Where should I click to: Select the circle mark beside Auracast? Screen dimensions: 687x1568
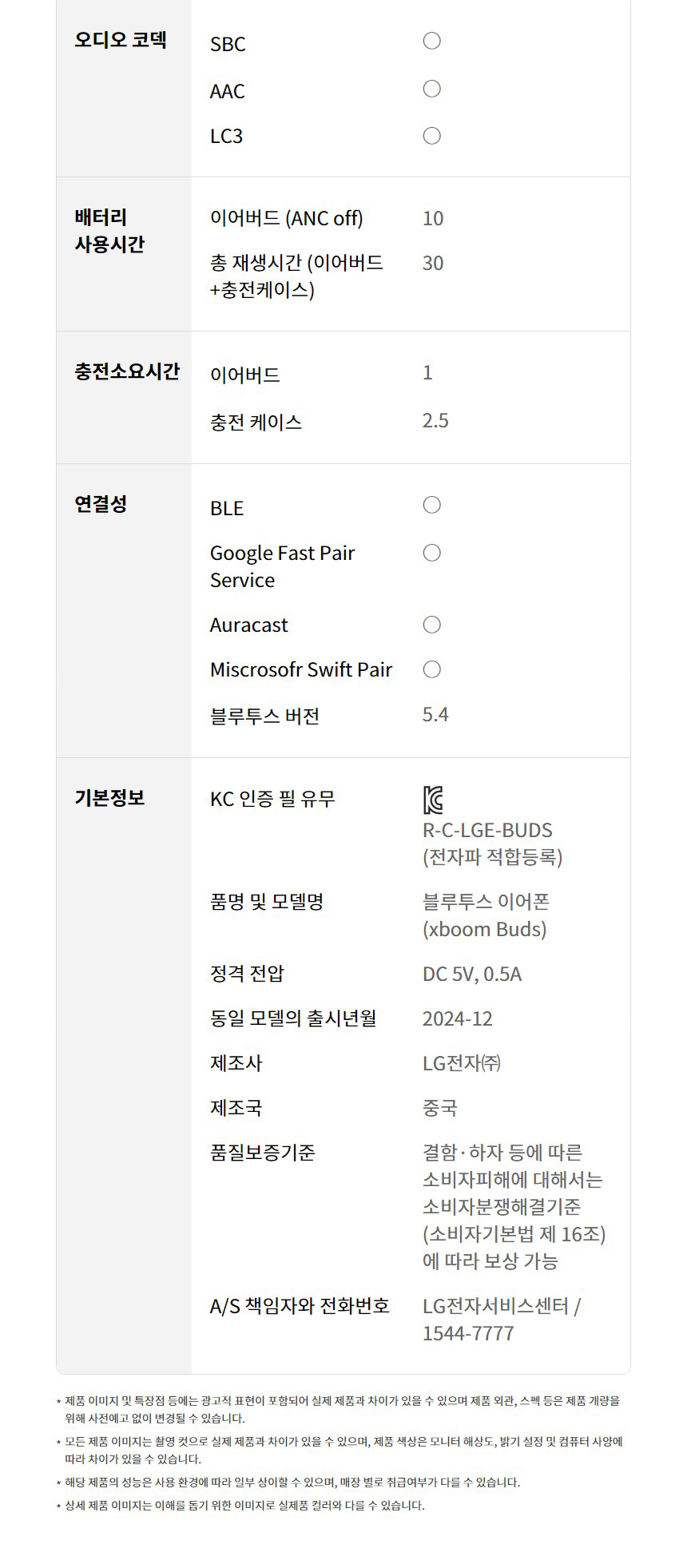pyautogui.click(x=431, y=625)
